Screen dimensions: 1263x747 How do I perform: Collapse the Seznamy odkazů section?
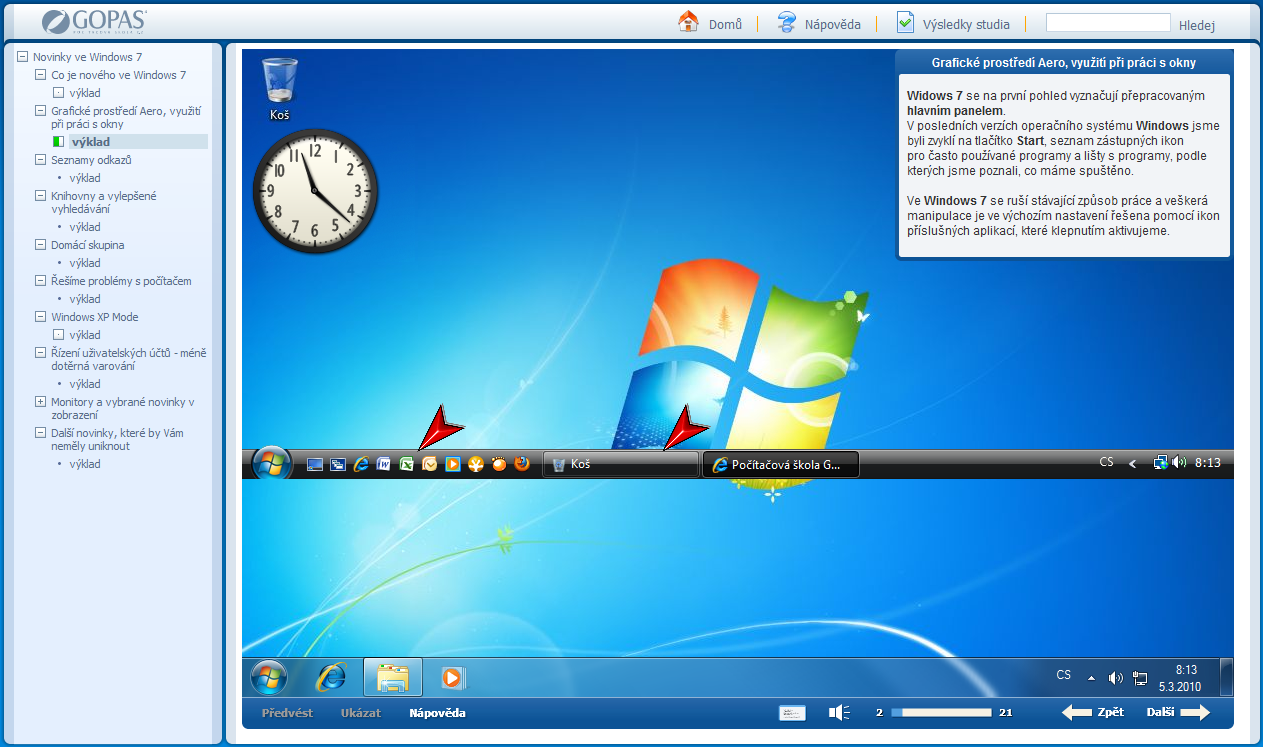[x=40, y=160]
